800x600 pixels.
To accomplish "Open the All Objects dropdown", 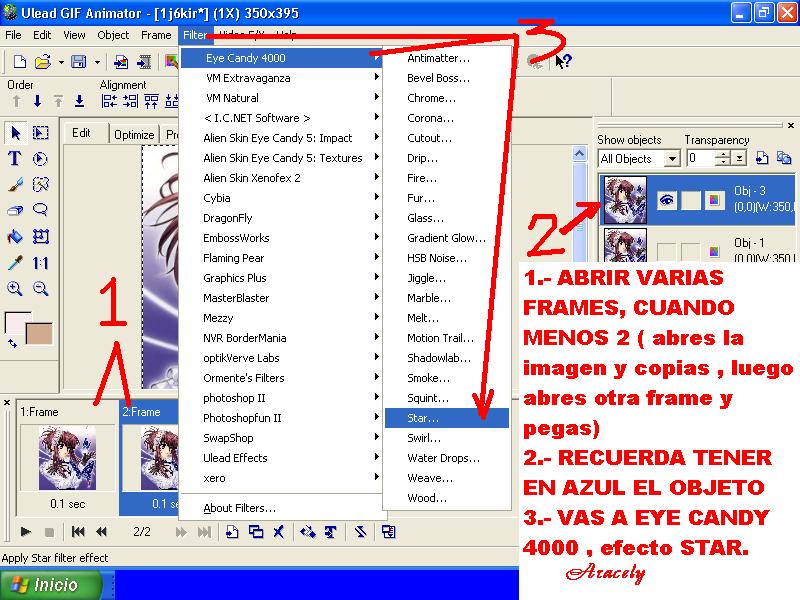I will 672,159.
